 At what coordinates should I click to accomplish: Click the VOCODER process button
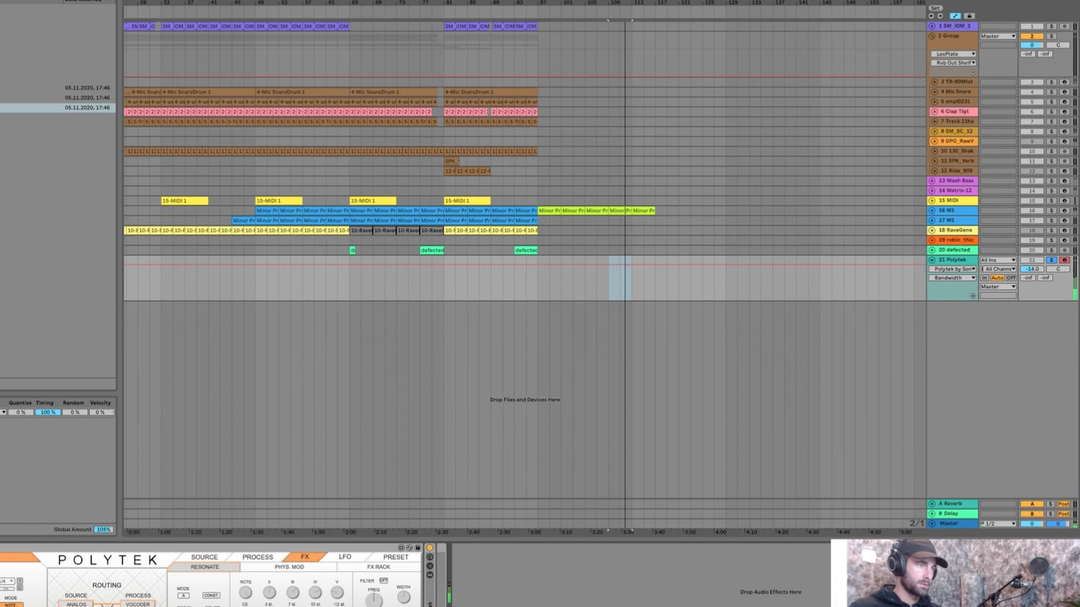click(138, 604)
